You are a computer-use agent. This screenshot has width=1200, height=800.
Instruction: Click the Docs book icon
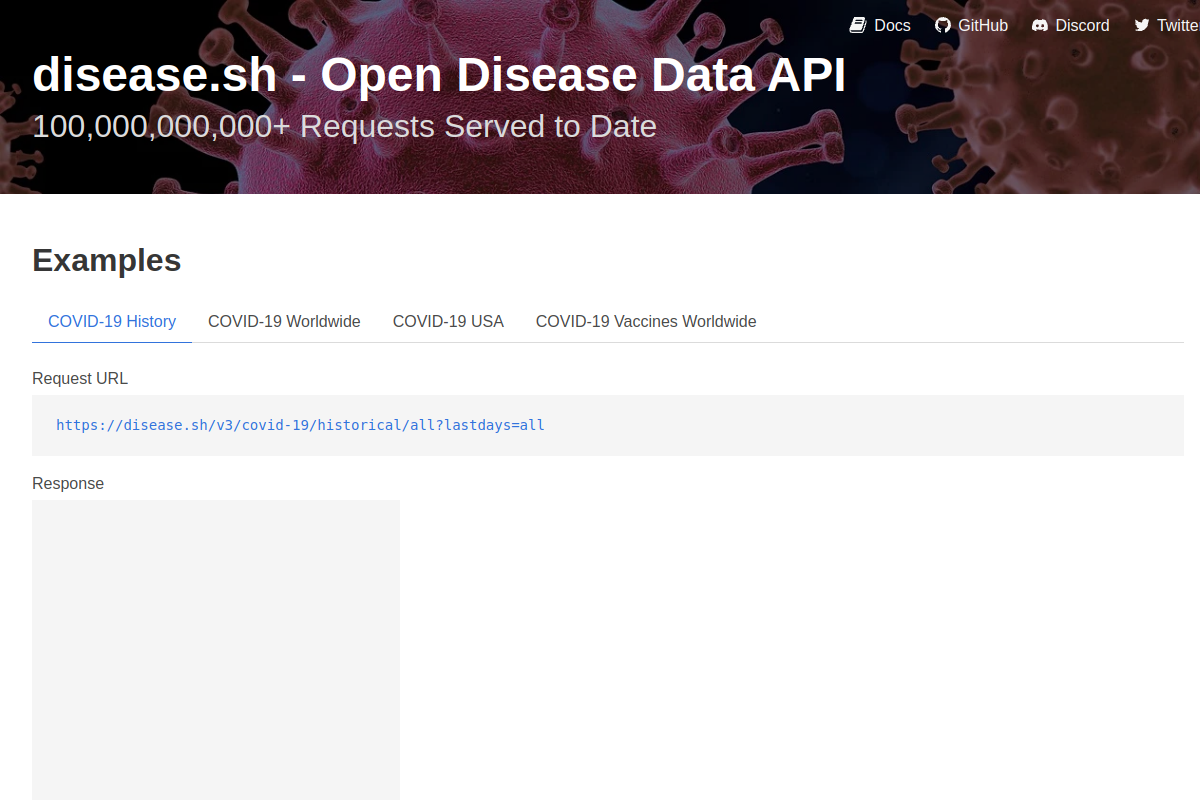click(x=858, y=25)
